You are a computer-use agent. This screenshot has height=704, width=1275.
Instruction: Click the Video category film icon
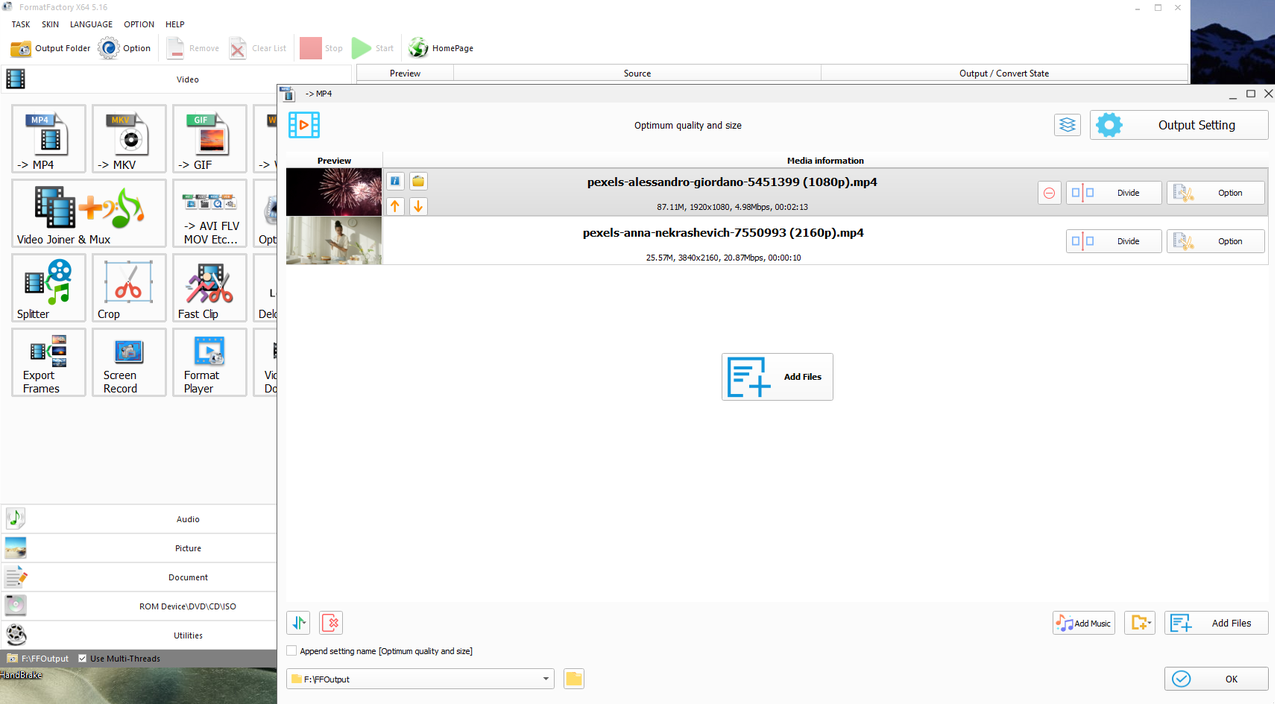[15, 78]
